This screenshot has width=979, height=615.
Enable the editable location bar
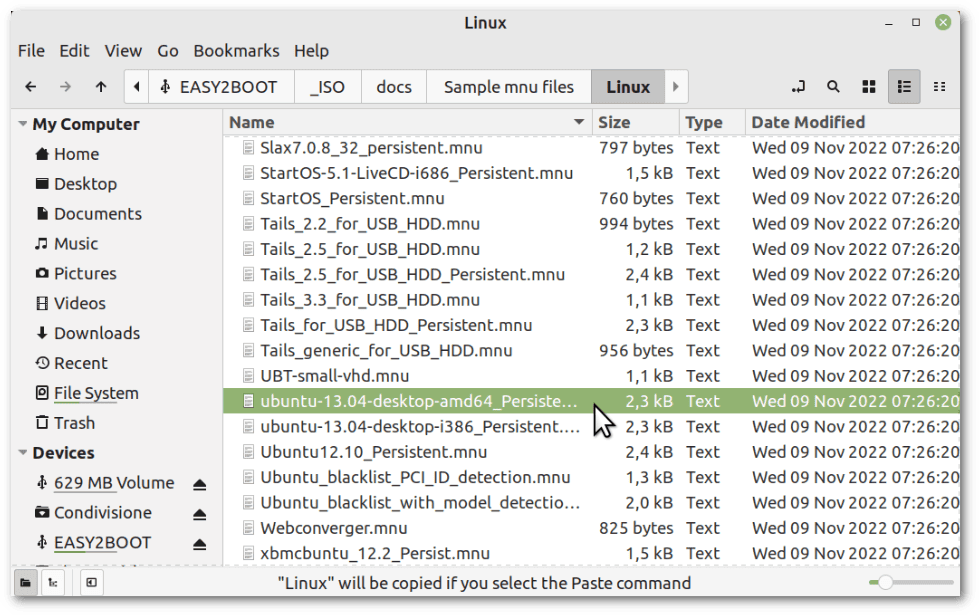799,86
